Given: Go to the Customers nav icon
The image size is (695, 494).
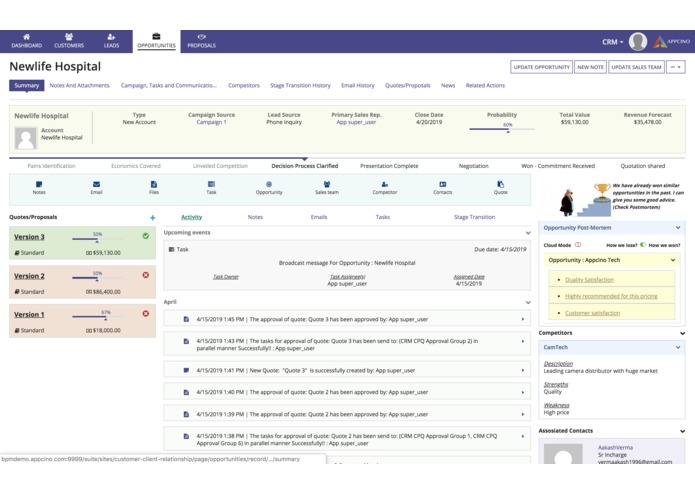Looking at the screenshot, I should (69, 37).
